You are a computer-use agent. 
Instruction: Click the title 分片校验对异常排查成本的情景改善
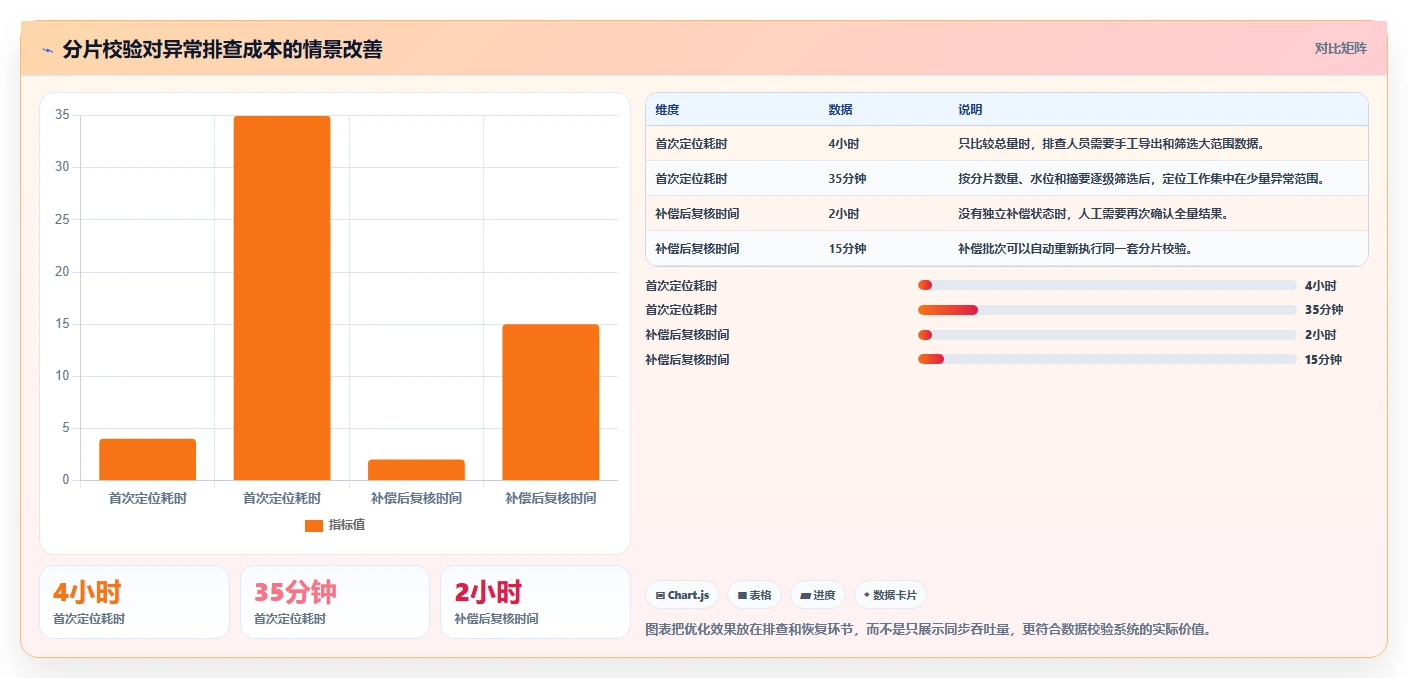222,49
